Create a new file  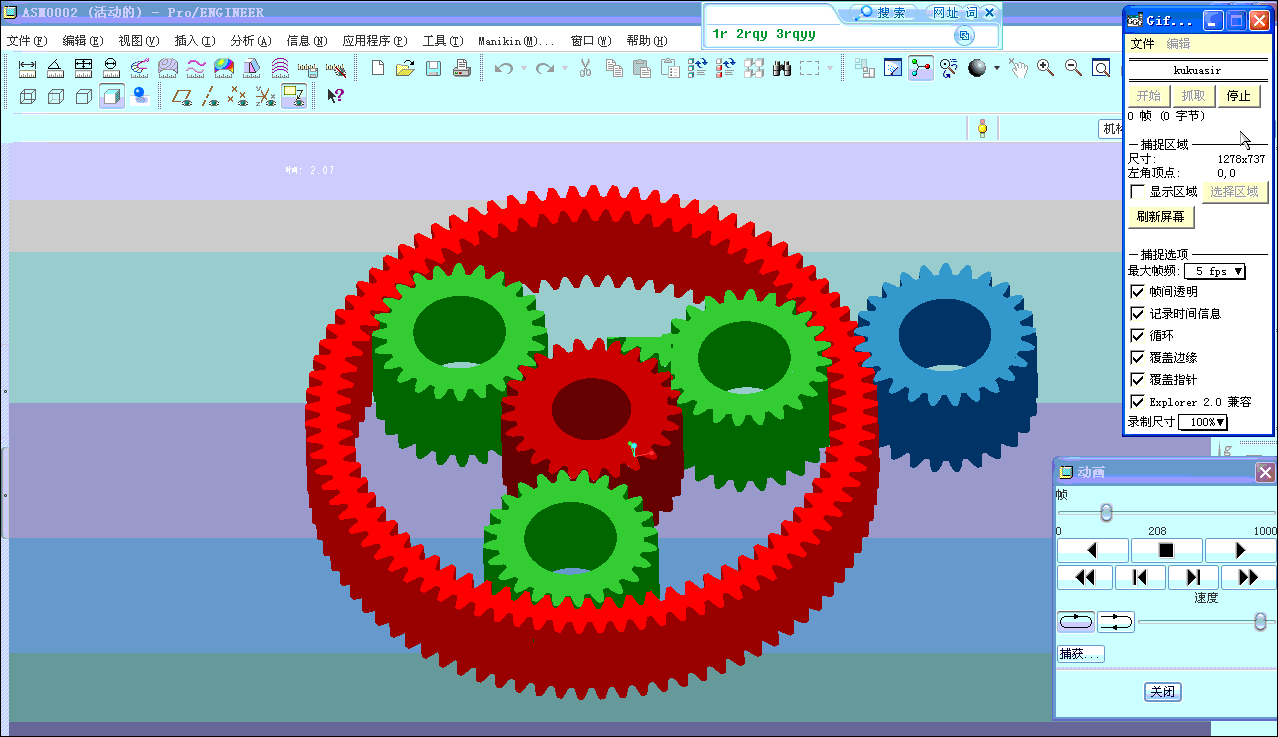click(x=377, y=68)
